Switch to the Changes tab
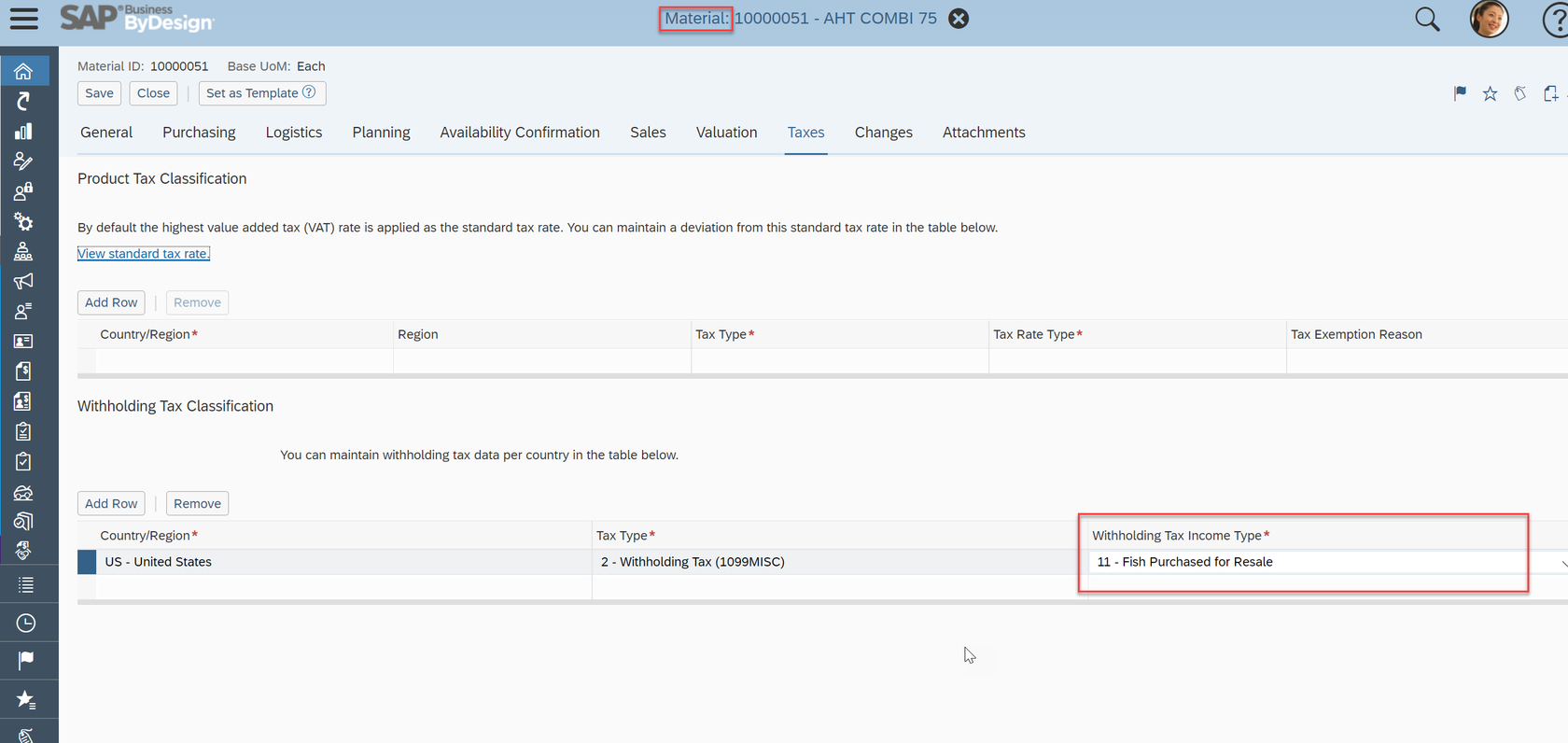Image resolution: width=1568 pixels, height=743 pixels. [x=884, y=133]
